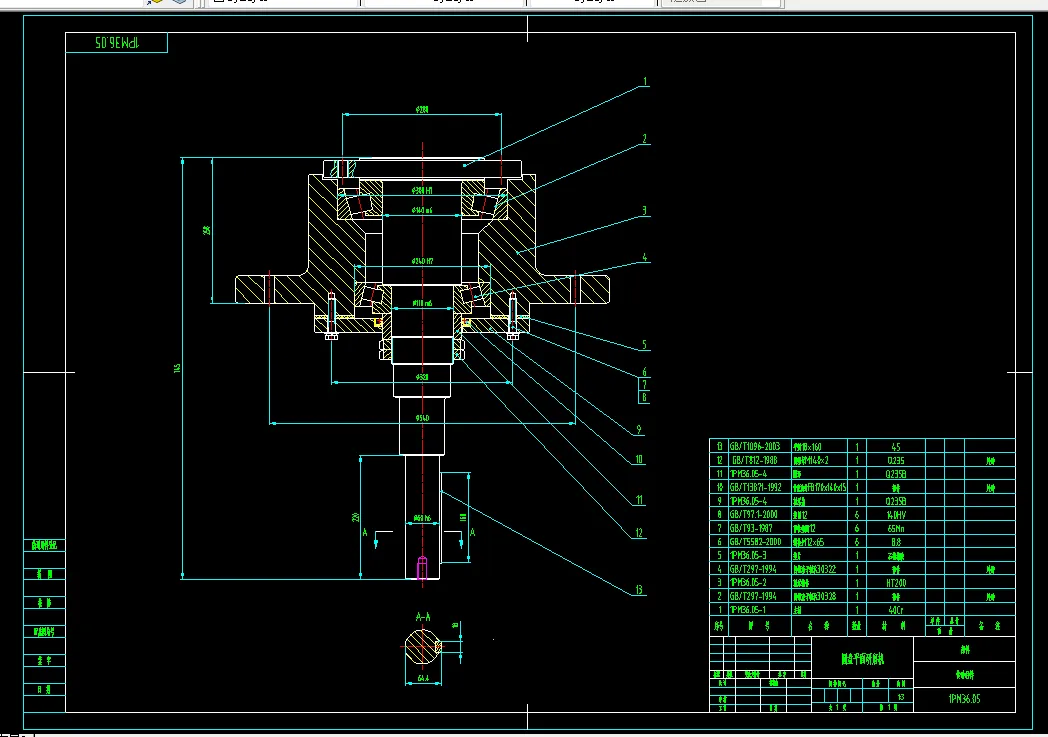The image size is (1048, 737).
Task: Select the GB/T93-1987 cell in parts list
Action: (759, 528)
